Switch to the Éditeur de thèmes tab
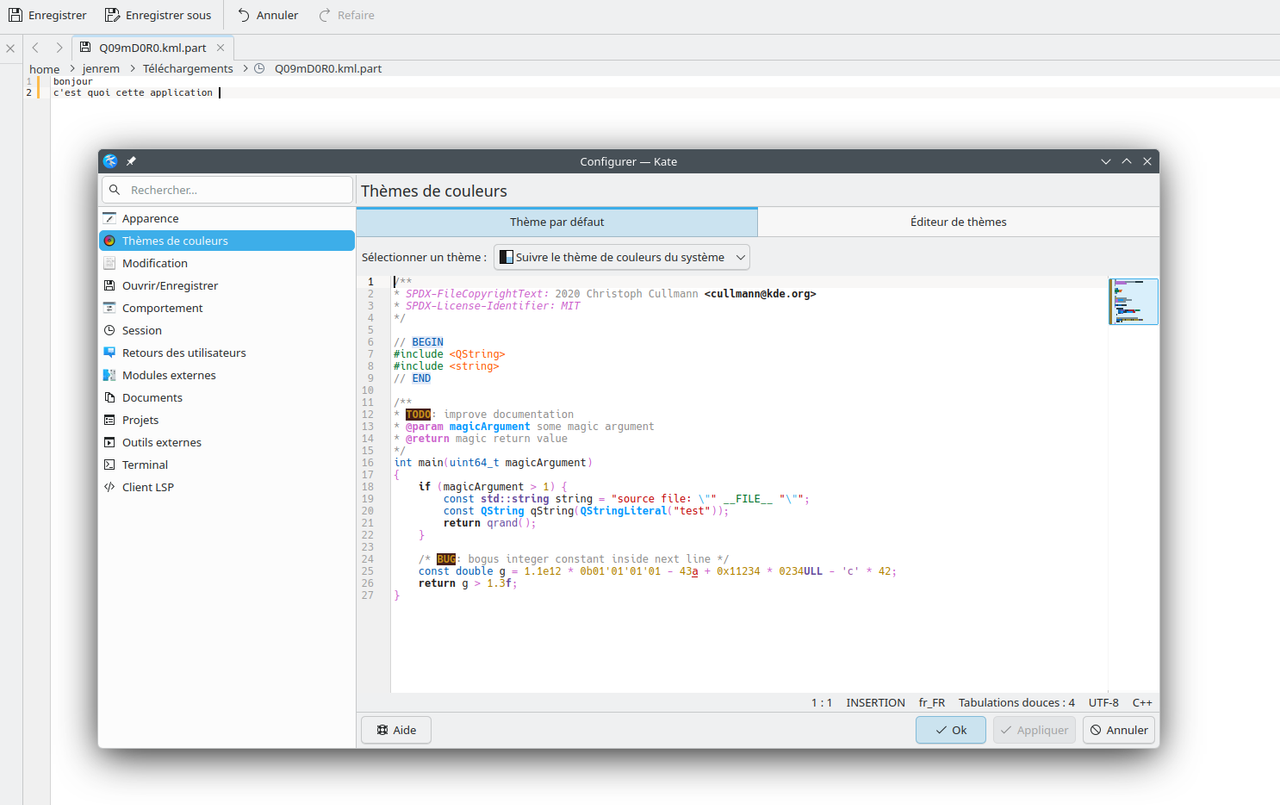The width and height of the screenshot is (1280, 805). tap(958, 222)
